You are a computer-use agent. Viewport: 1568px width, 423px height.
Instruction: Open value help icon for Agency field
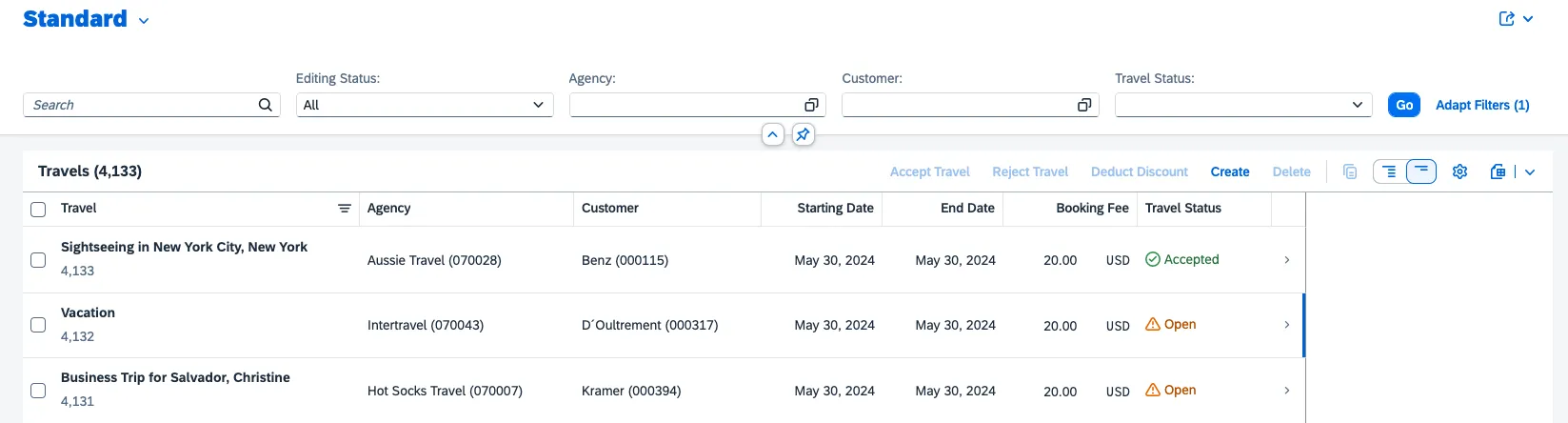pyautogui.click(x=811, y=105)
